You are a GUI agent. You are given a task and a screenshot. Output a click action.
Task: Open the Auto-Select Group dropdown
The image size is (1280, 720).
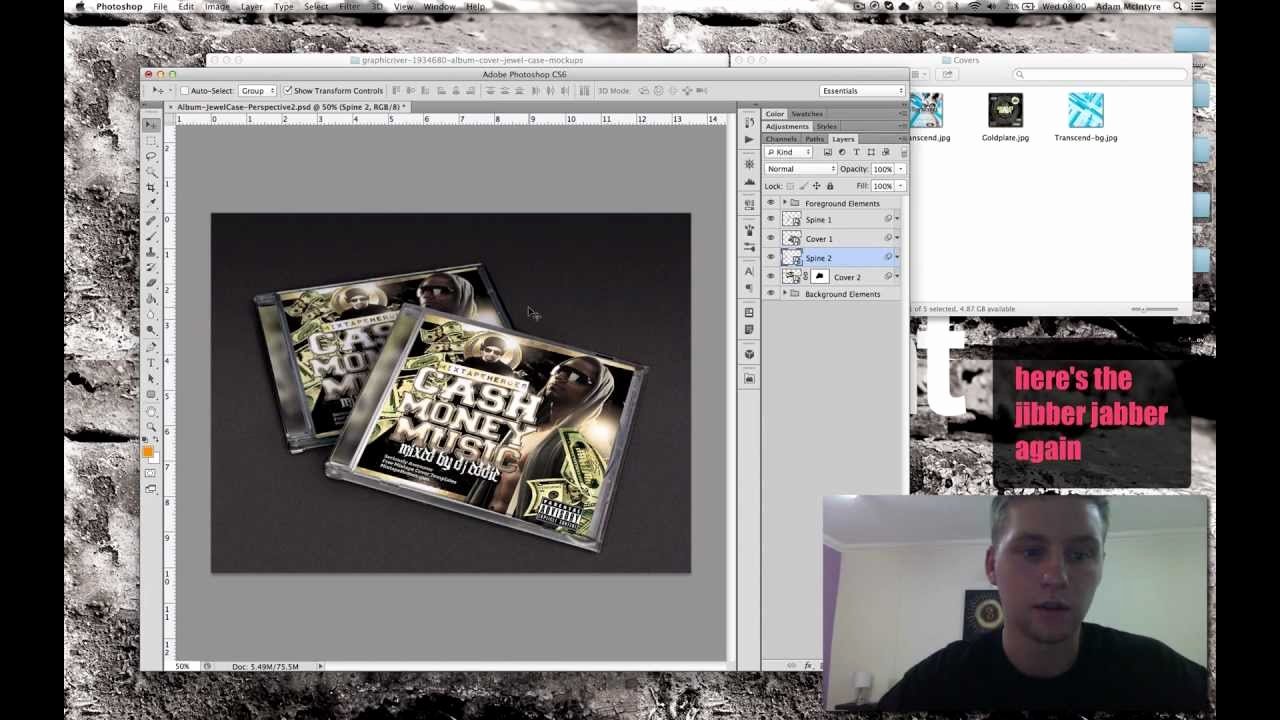click(257, 91)
